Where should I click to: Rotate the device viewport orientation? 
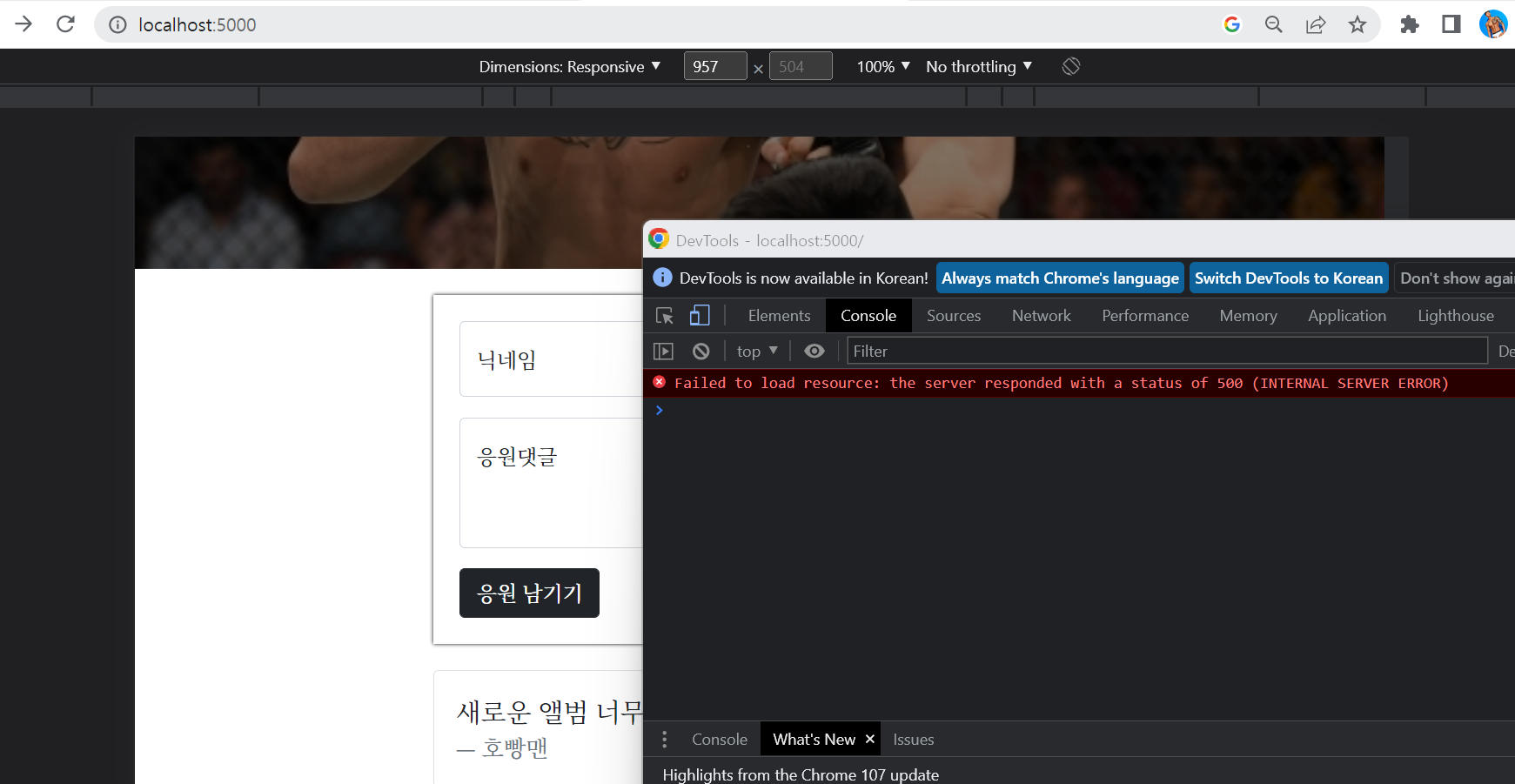(1071, 66)
